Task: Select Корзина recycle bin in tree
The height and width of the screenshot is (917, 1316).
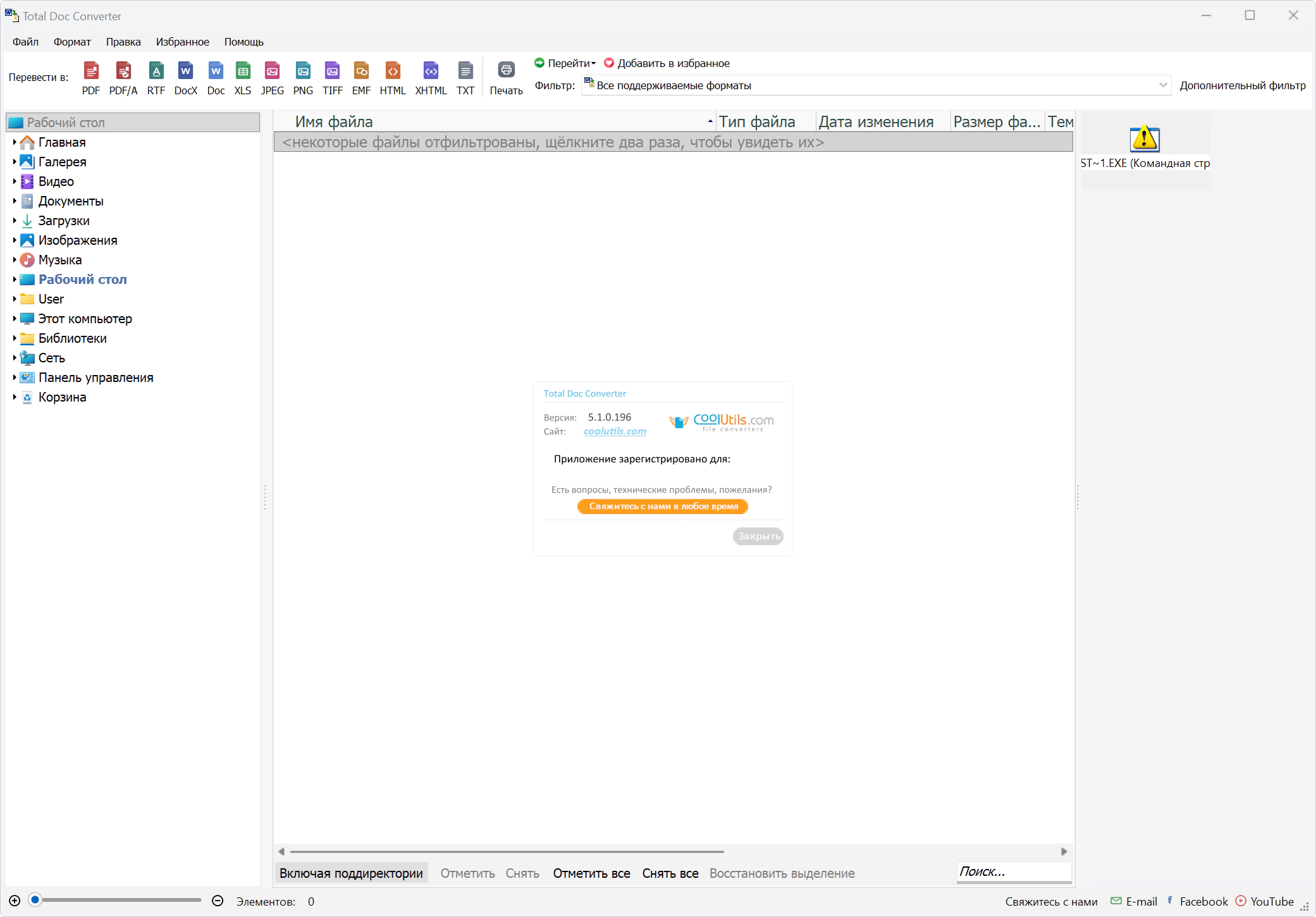Action: tap(62, 397)
